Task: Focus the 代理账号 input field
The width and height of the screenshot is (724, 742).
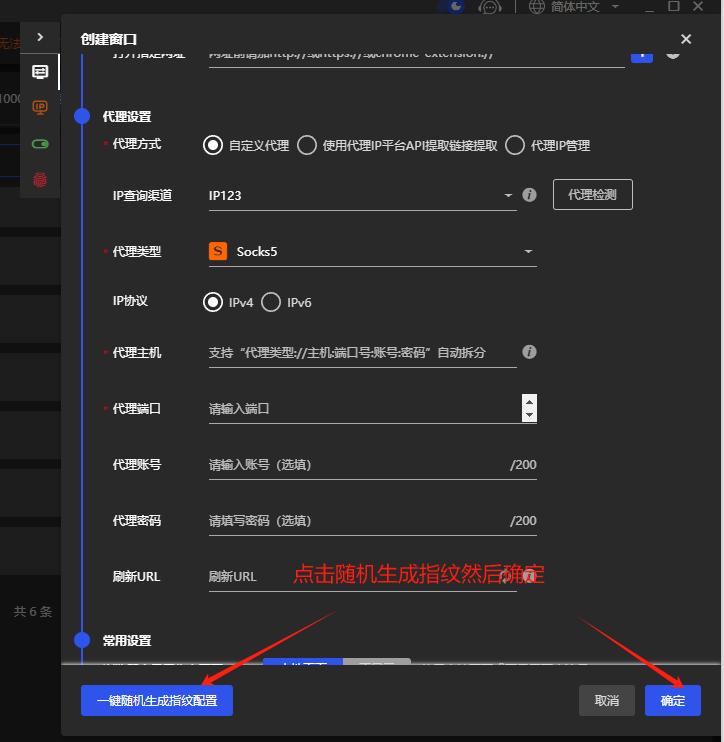Action: 372,465
